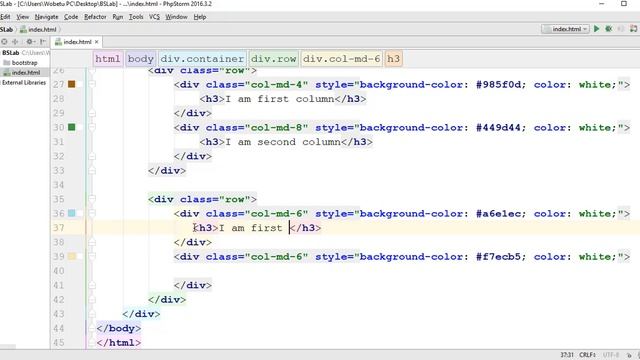Collapse the fold marker on line 35

click(x=92, y=199)
